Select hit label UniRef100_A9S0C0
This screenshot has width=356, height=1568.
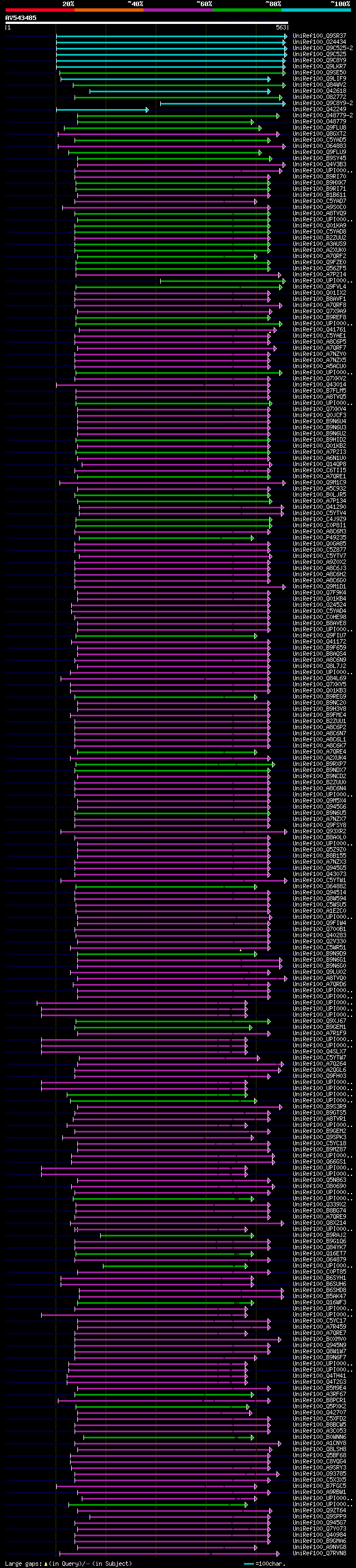319,207
